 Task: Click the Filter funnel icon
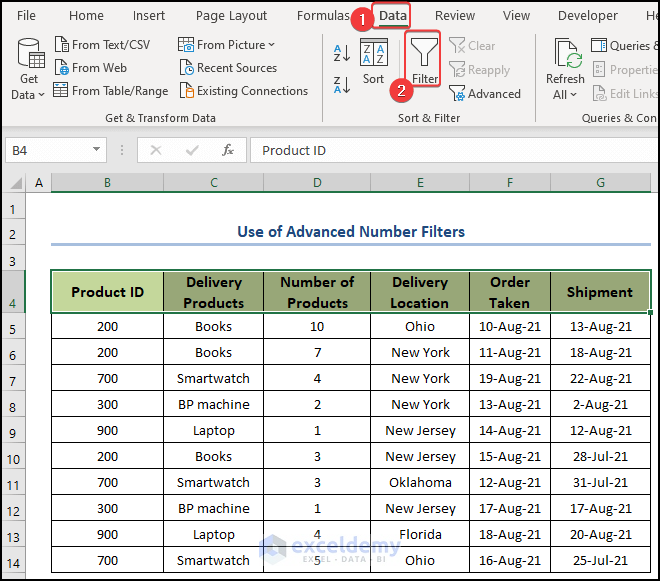[425, 53]
